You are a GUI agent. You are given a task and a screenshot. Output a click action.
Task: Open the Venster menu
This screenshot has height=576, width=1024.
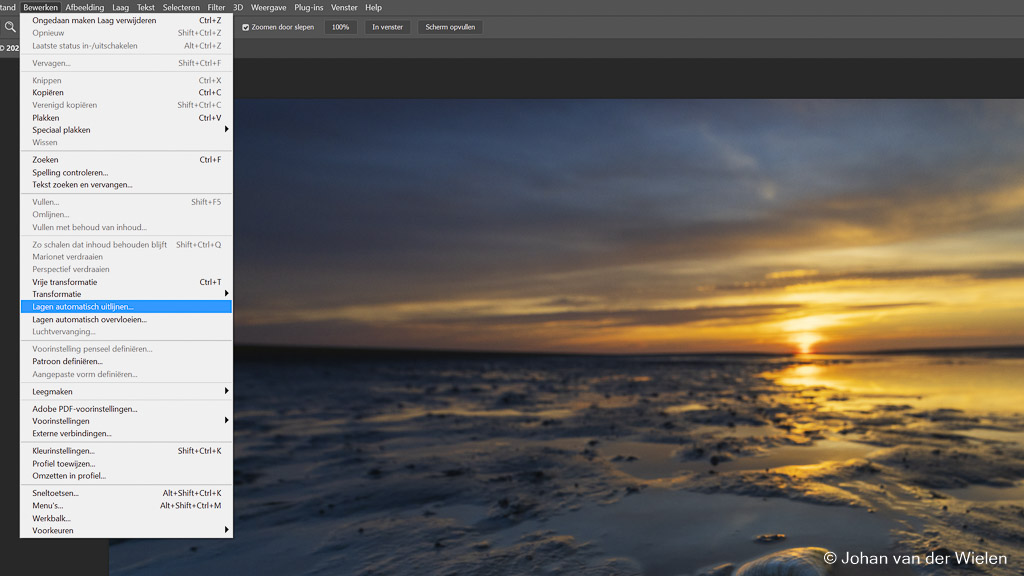click(x=344, y=7)
